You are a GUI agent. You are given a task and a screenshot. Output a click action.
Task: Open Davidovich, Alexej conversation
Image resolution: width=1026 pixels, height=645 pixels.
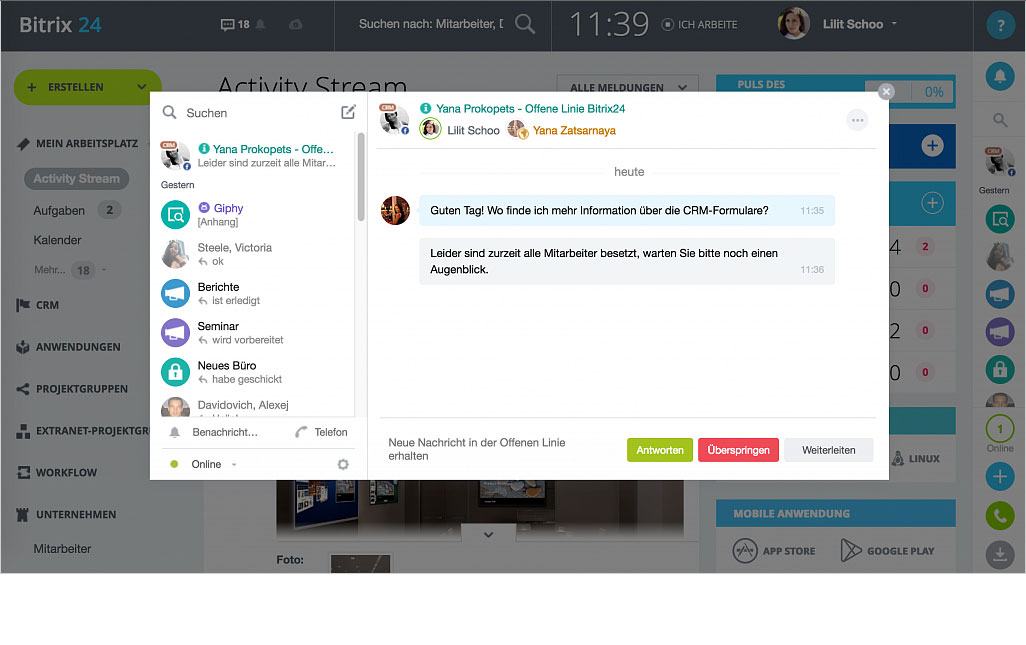[x=255, y=406]
